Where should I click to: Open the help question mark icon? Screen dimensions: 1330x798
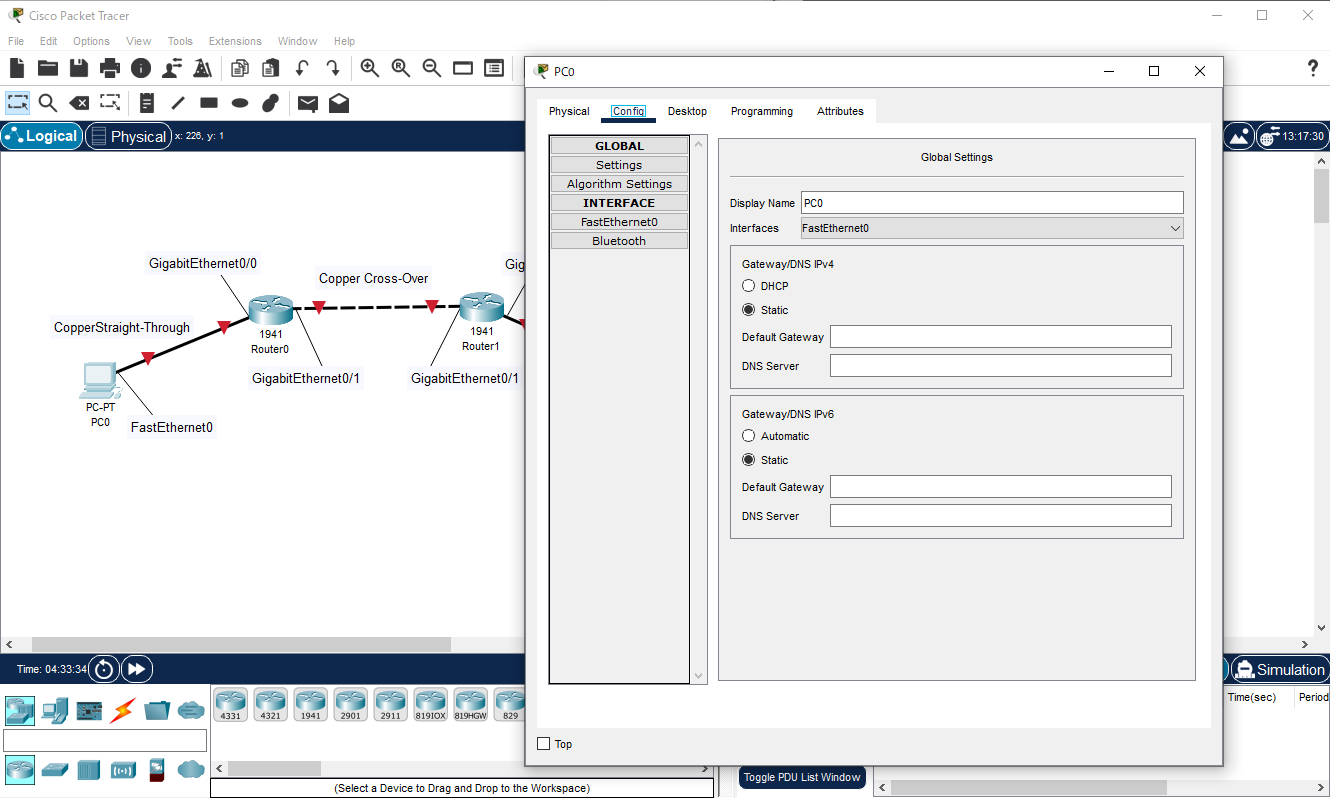pyautogui.click(x=1313, y=68)
